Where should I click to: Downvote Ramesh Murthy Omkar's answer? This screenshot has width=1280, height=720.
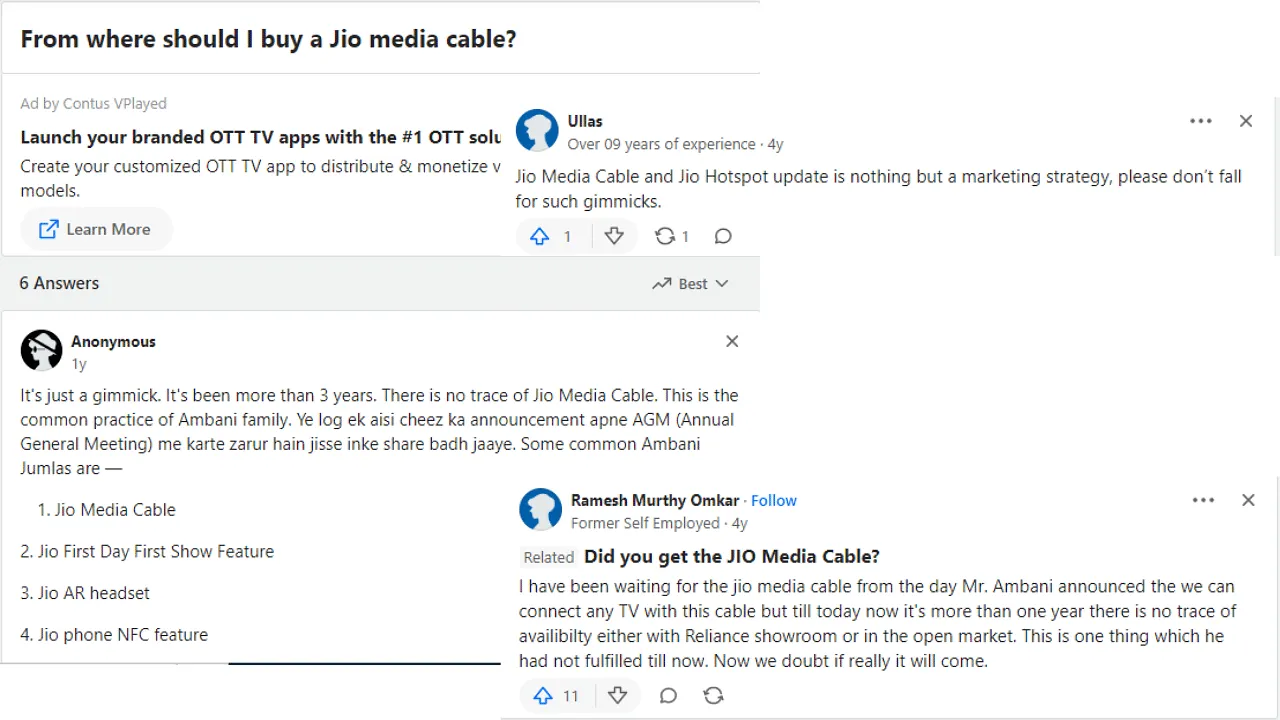pos(618,695)
